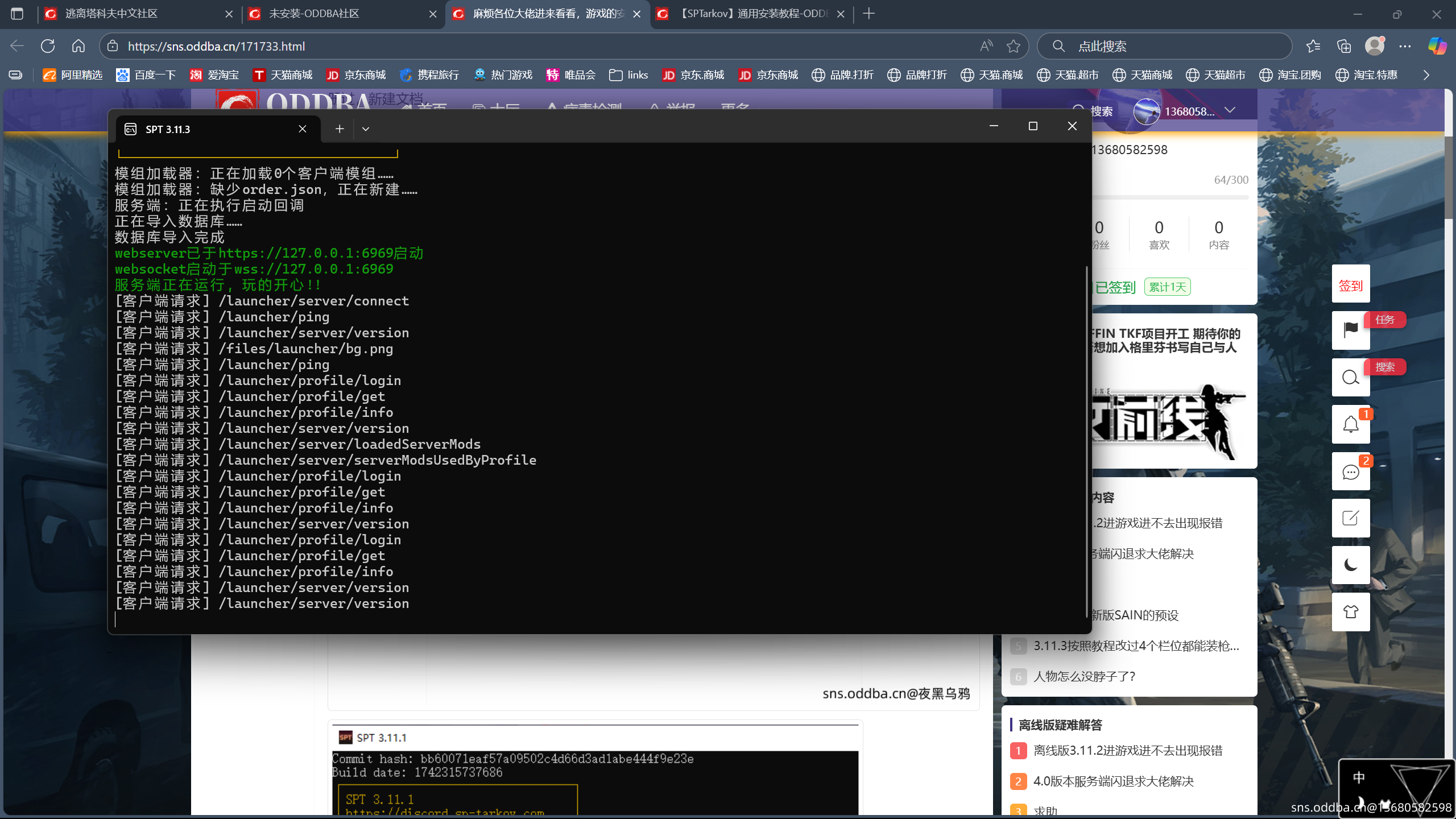Click the 中 input method indicator
The height and width of the screenshot is (819, 1456).
1359,777
